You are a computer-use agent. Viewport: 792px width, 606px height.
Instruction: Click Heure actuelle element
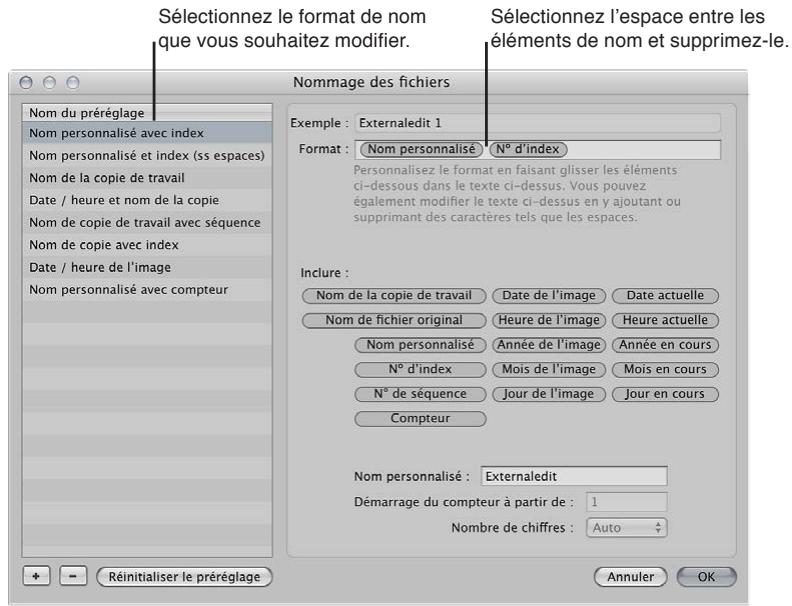[x=665, y=320]
